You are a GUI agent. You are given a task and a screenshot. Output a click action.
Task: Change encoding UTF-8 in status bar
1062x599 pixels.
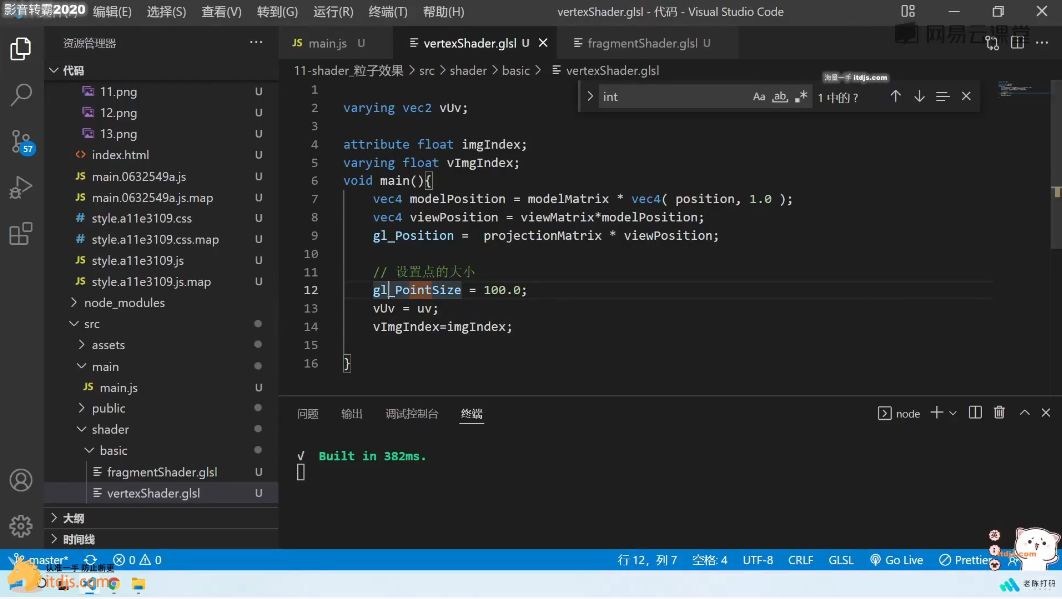coord(758,560)
